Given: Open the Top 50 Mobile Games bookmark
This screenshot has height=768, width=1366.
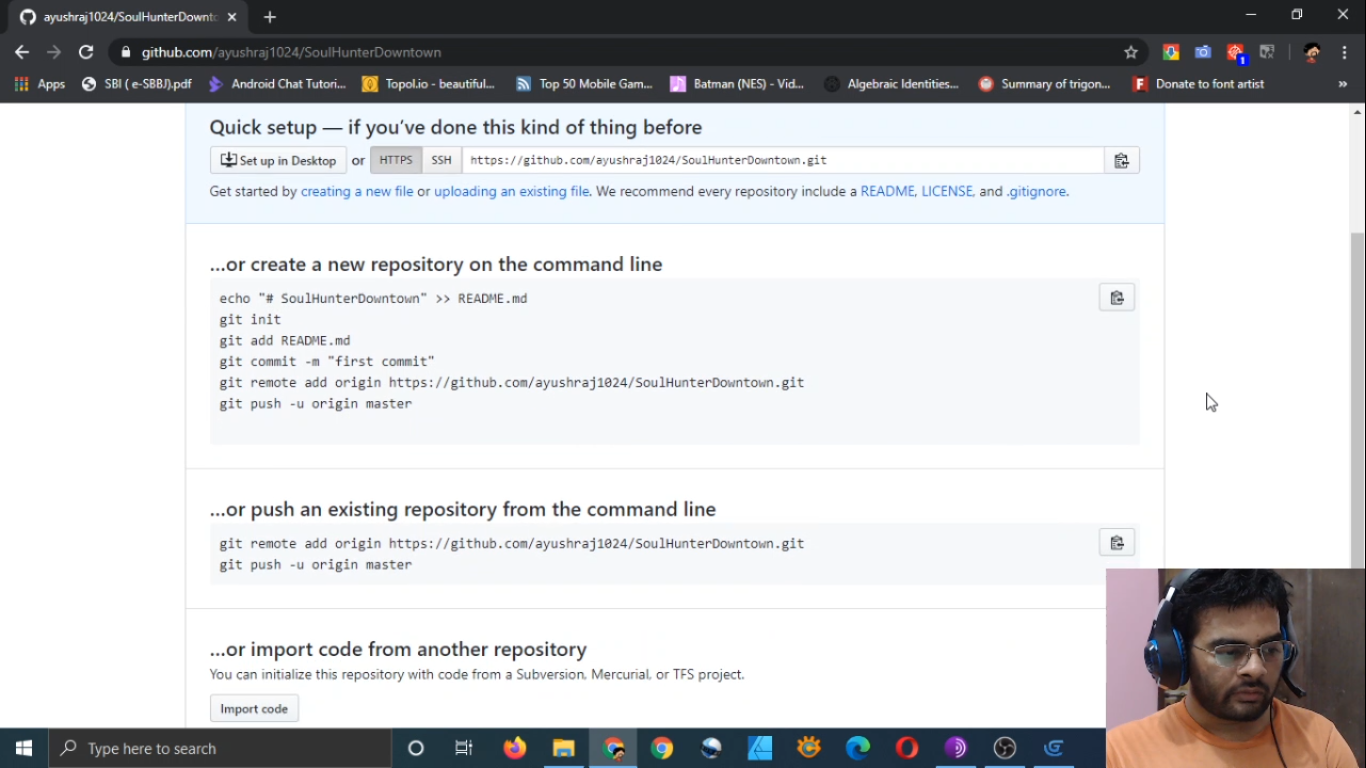Looking at the screenshot, I should (x=584, y=84).
